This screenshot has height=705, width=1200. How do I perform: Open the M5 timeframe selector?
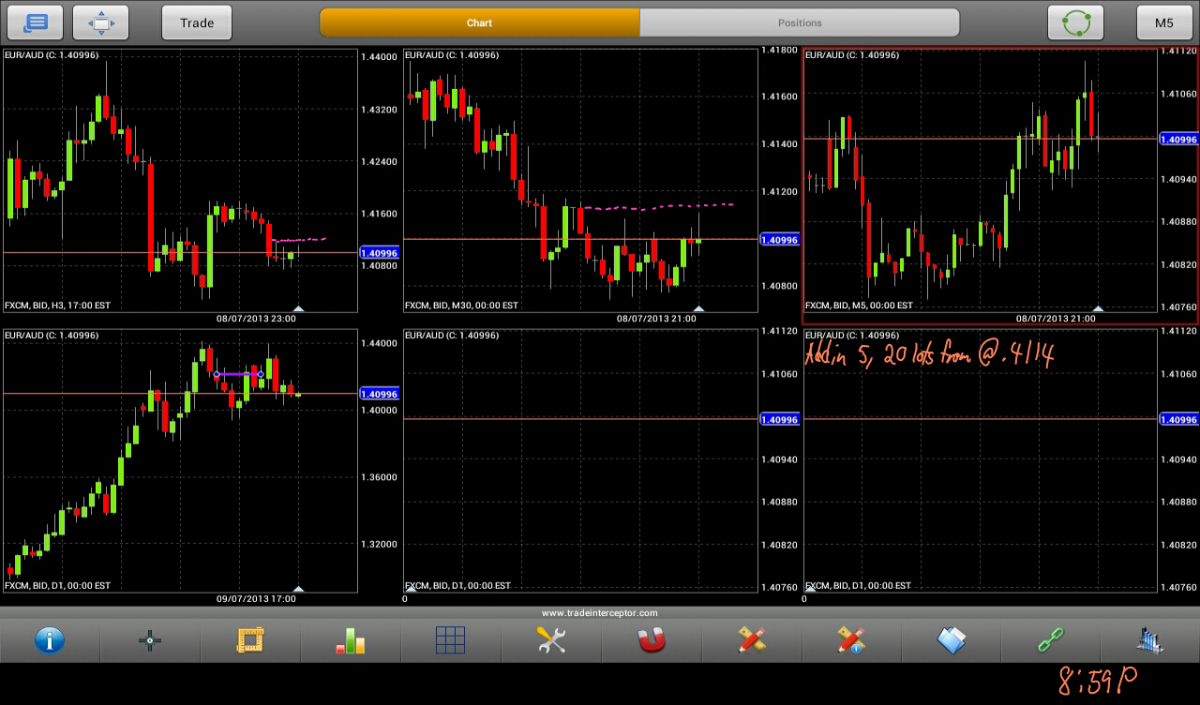[1164, 22]
